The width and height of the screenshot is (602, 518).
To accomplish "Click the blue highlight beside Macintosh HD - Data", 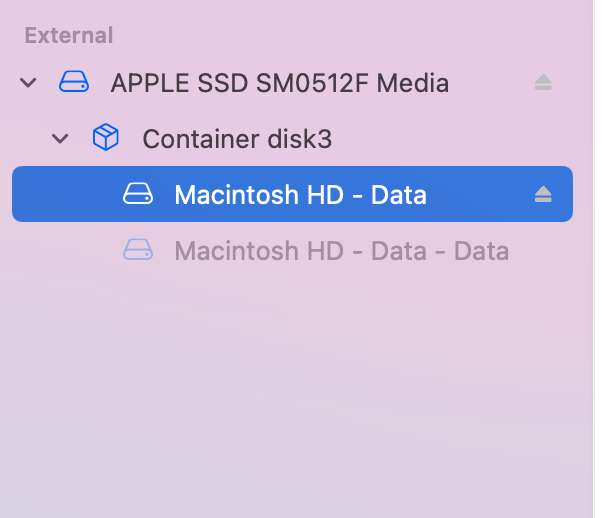I will 480,194.
